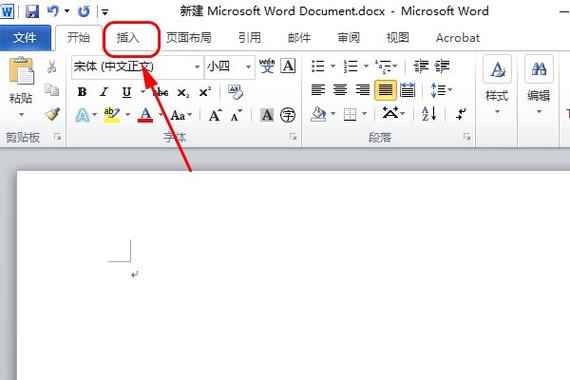The width and height of the screenshot is (570, 380).
Task: Click the Redo/Repeat icon
Action: click(84, 12)
